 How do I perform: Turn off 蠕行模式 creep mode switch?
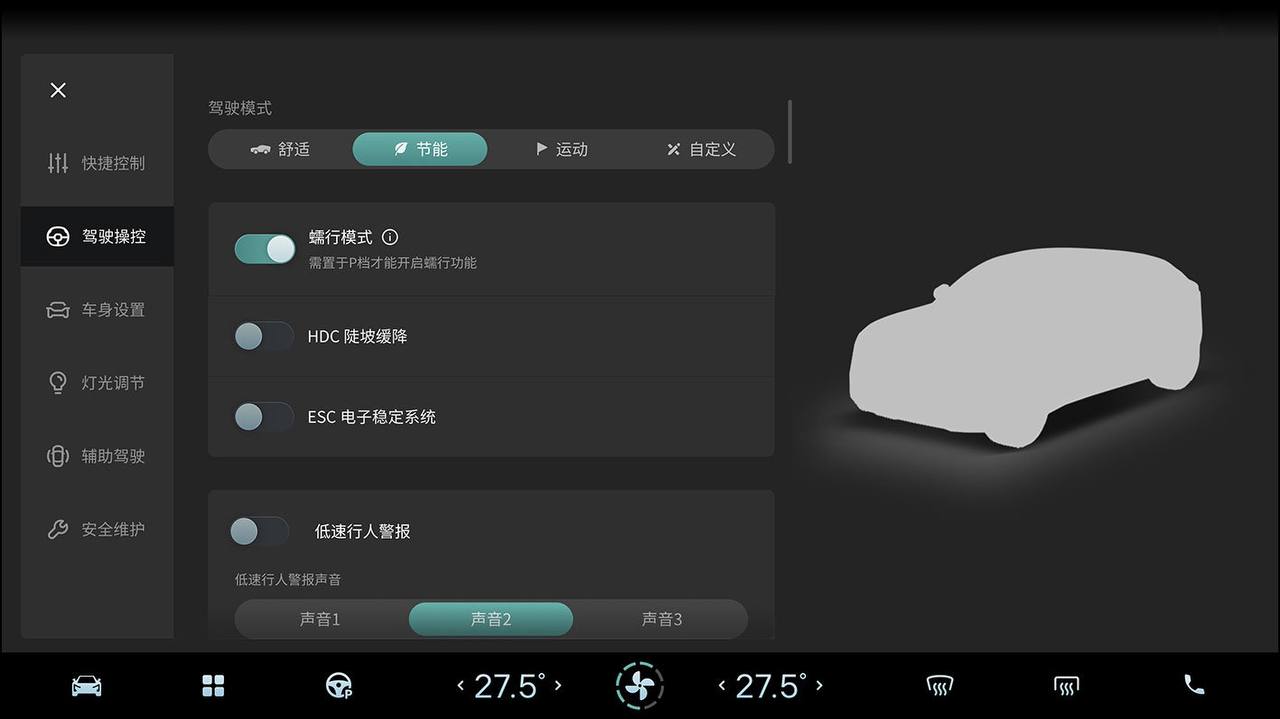265,249
